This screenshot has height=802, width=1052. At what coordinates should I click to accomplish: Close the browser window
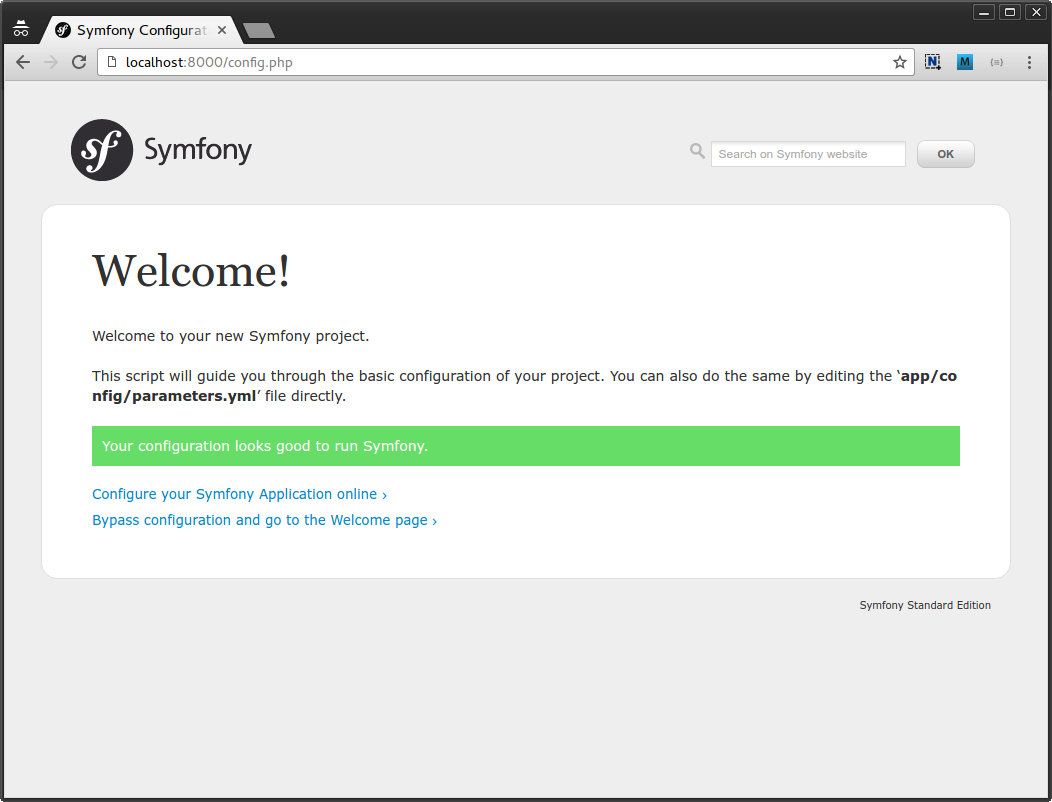click(x=1036, y=12)
